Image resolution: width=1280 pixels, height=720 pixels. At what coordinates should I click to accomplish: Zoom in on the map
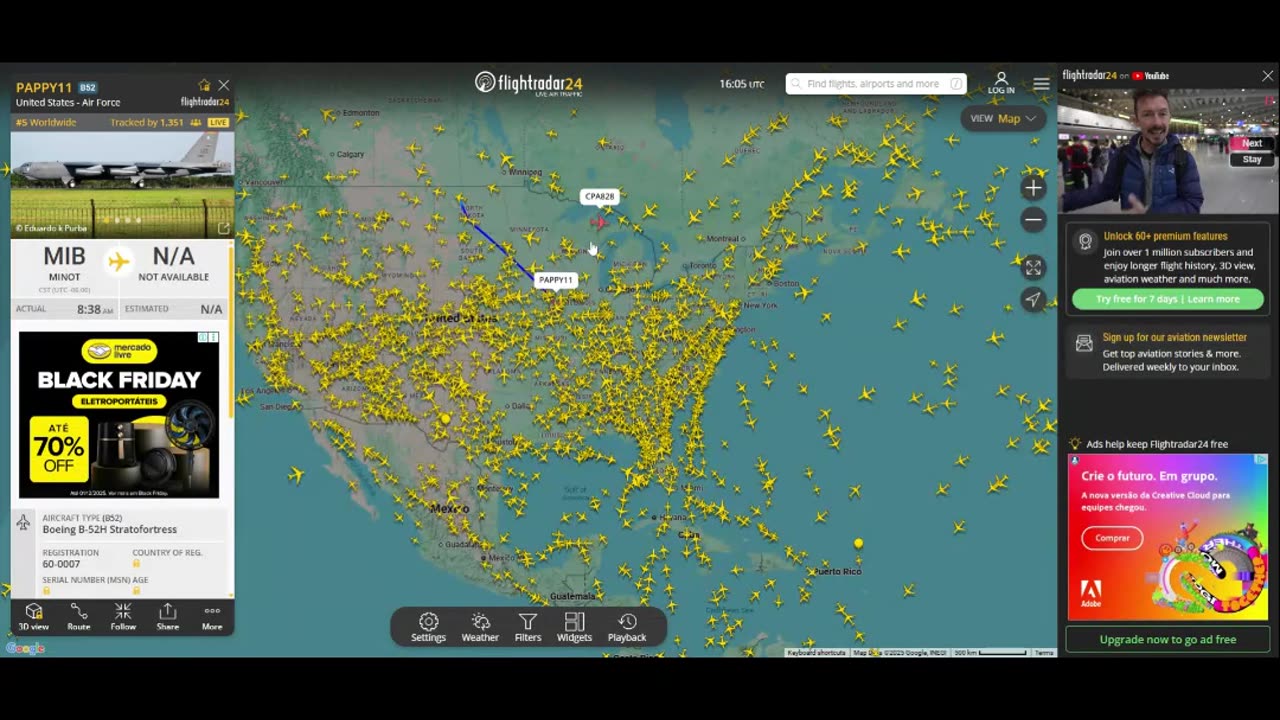pyautogui.click(x=1033, y=188)
